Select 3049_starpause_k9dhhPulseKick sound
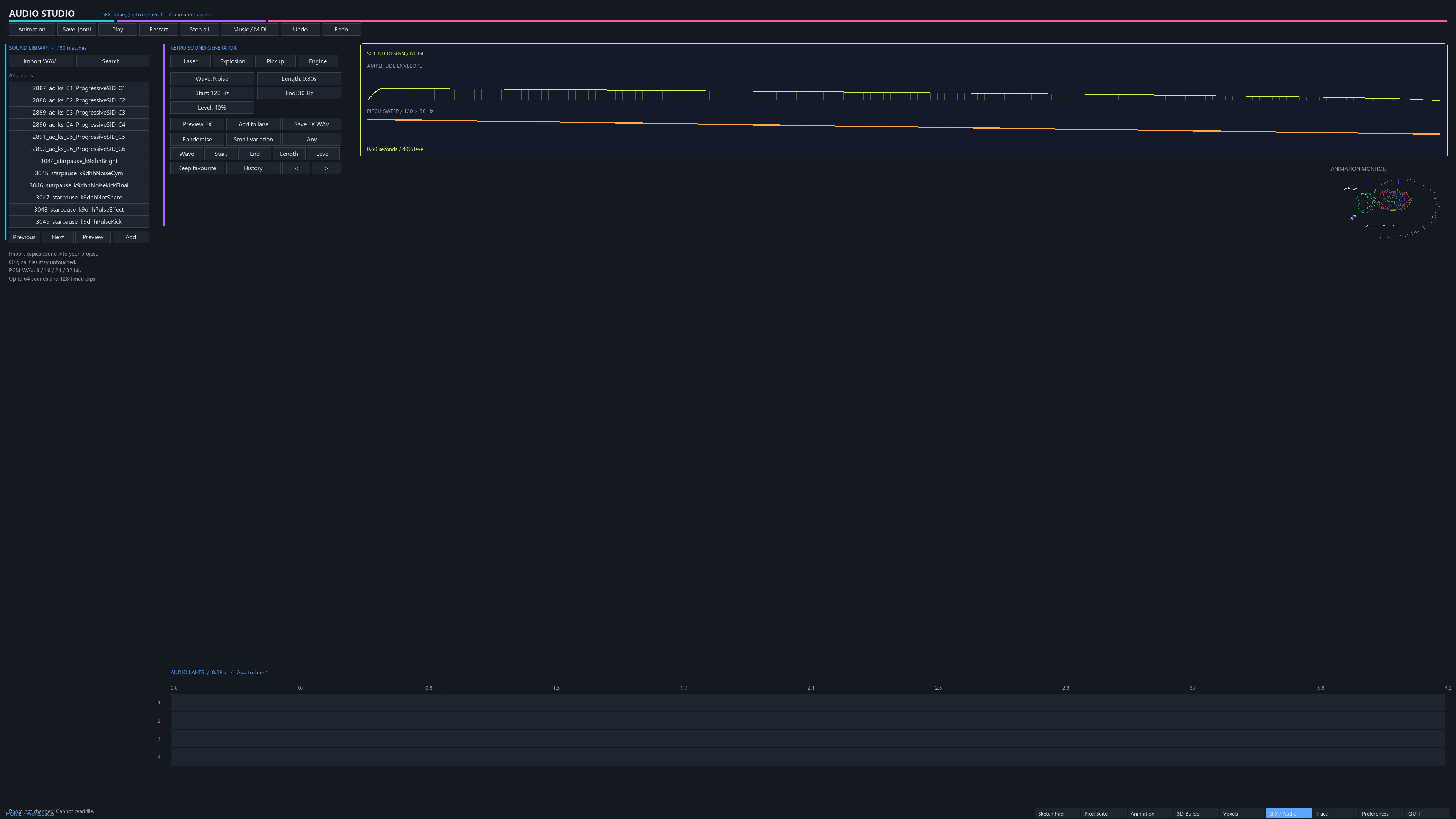This screenshot has height=819, width=1456. pyautogui.click(x=78, y=221)
